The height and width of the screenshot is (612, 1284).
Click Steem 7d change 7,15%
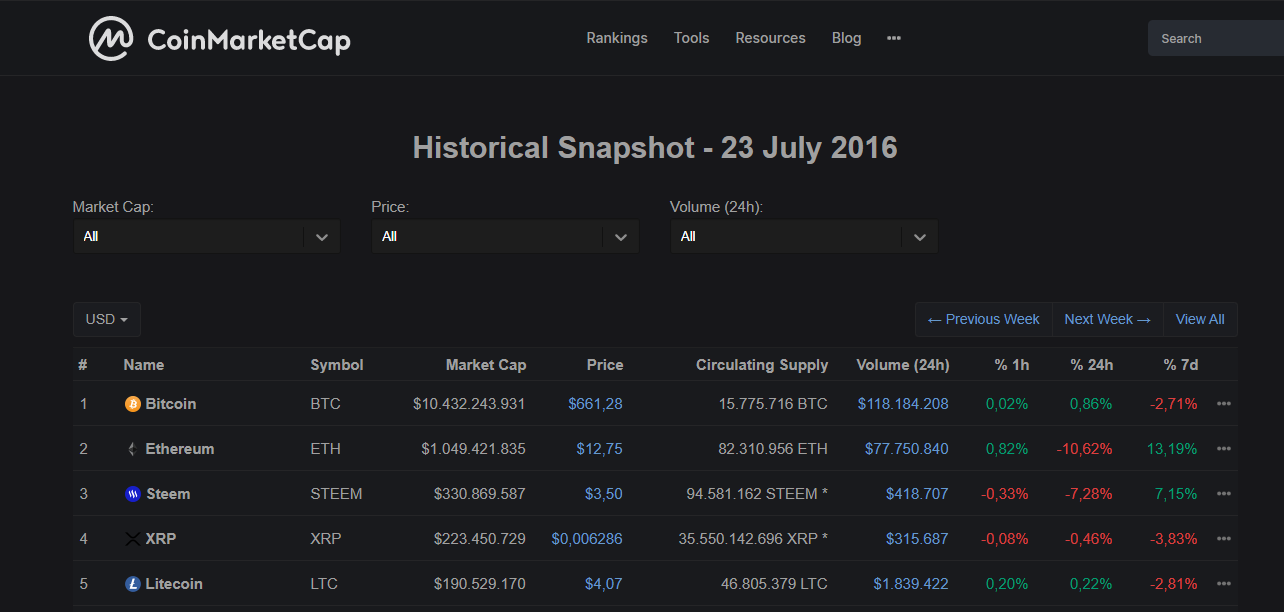(x=1176, y=494)
